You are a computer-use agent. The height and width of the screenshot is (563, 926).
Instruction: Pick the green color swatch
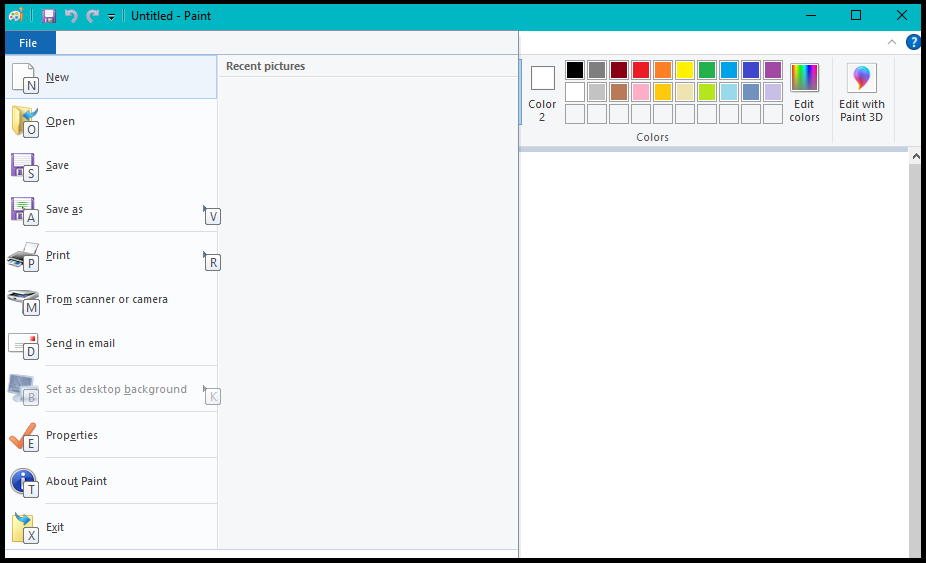[x=706, y=70]
